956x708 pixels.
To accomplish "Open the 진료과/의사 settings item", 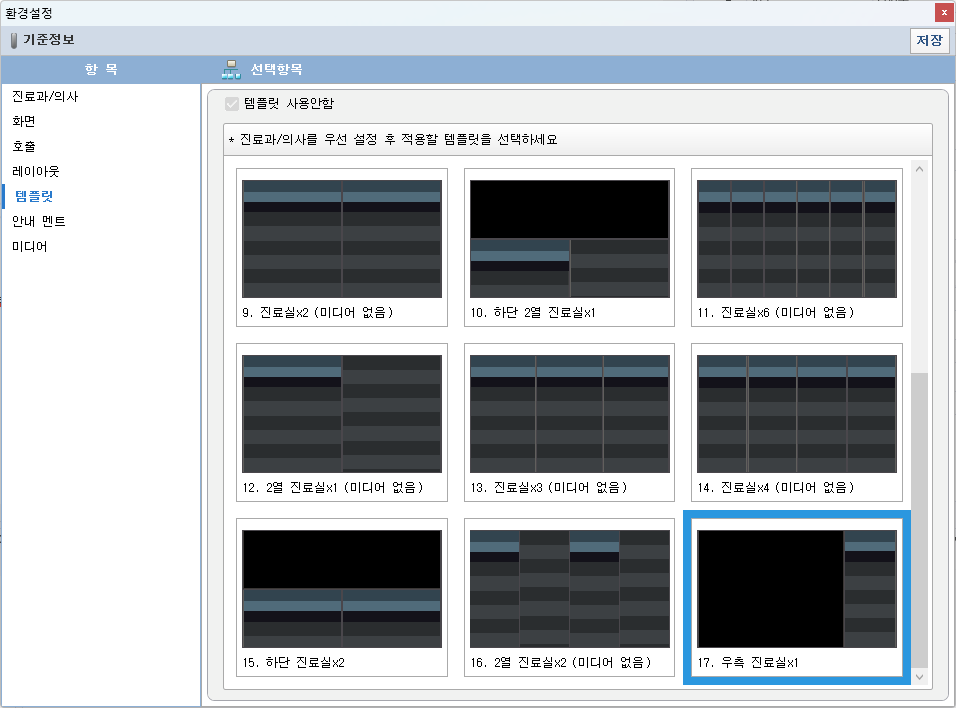I will coord(45,97).
